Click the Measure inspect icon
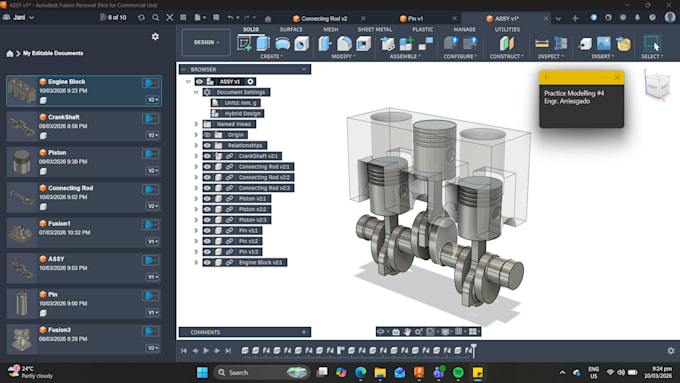 [542, 43]
